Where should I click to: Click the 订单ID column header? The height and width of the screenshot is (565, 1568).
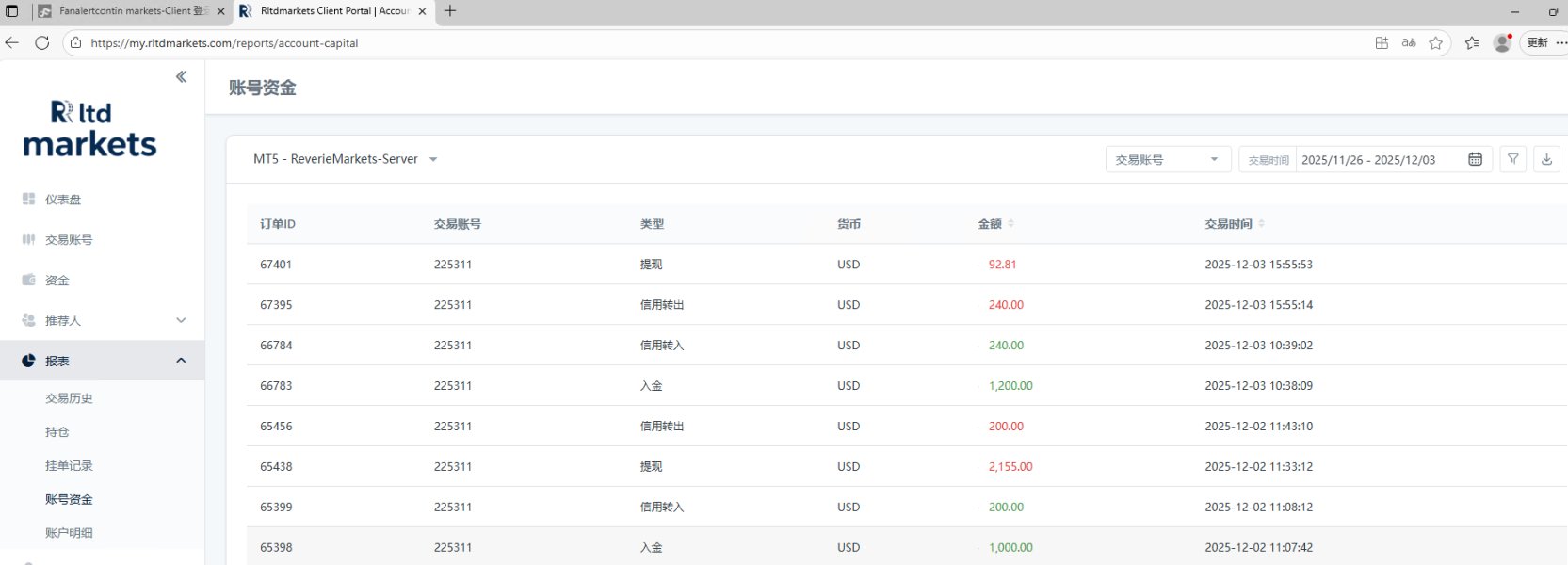point(278,224)
